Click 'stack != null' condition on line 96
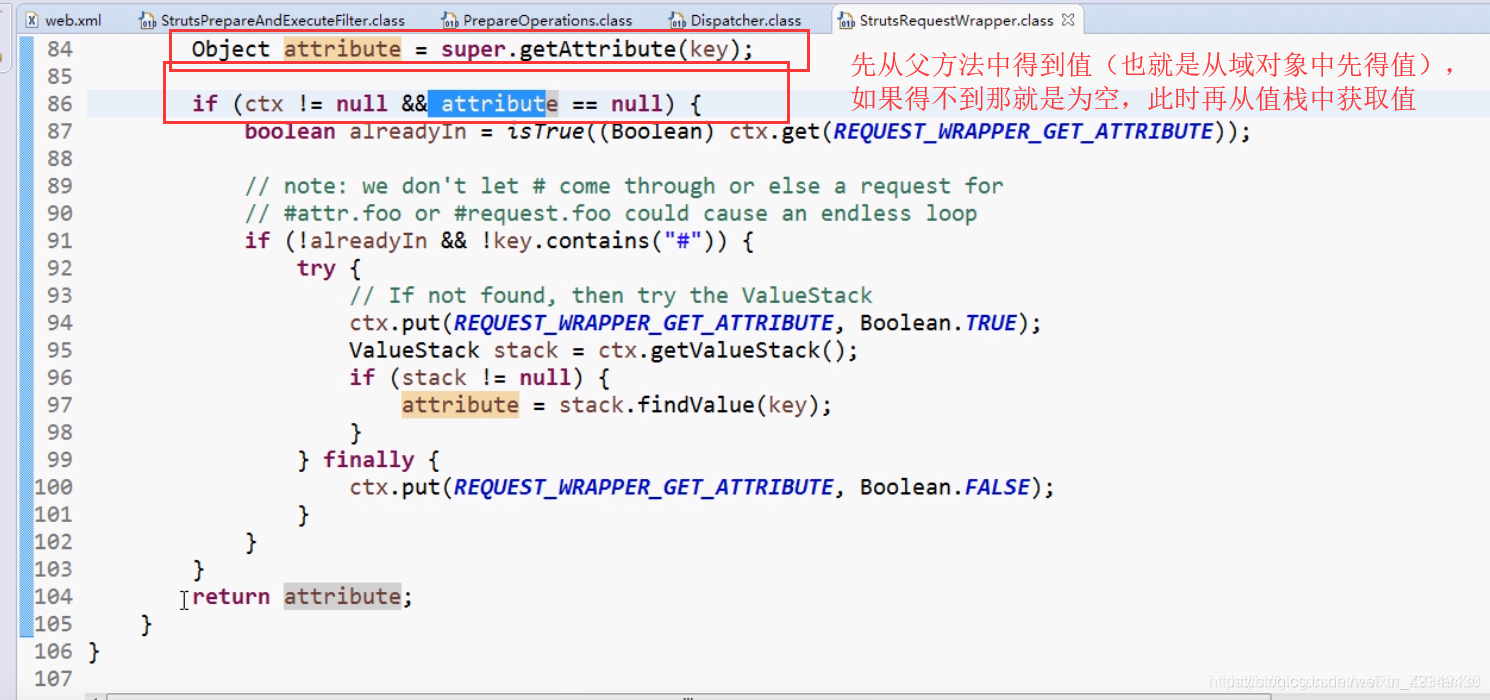Viewport: 1490px width, 700px height. [487, 377]
